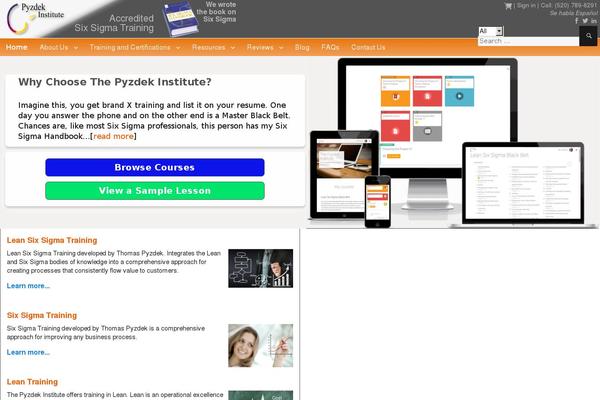
Task: Open the FAQs menu item
Action: click(330, 47)
